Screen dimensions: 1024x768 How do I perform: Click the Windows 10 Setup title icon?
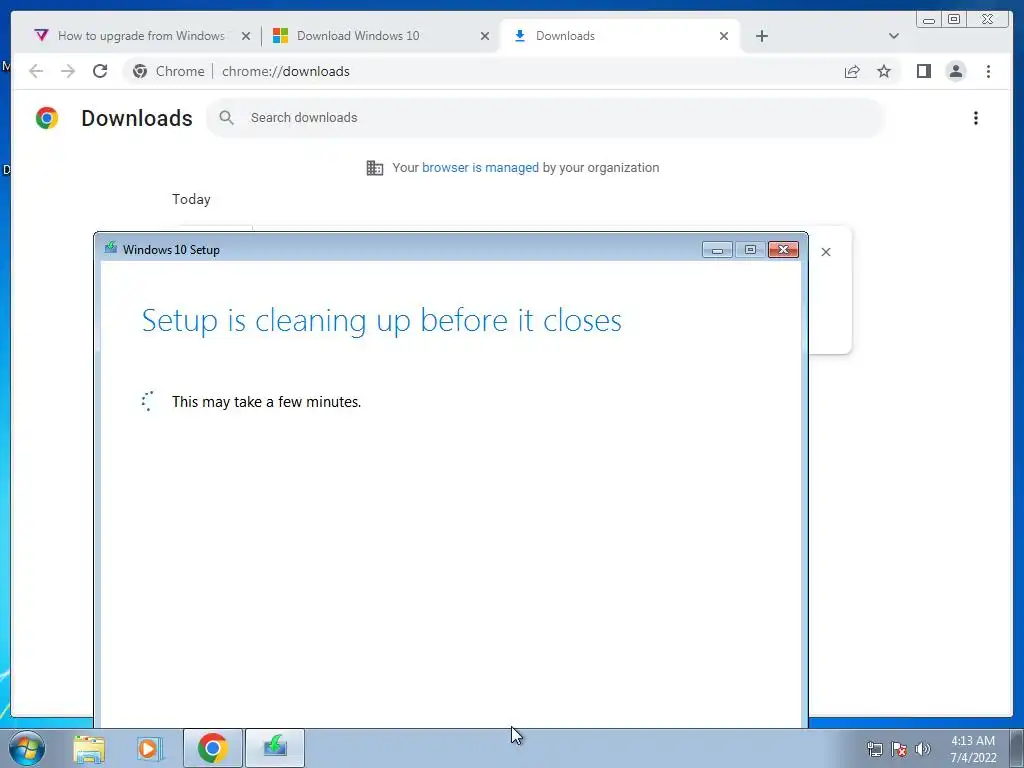pos(111,249)
